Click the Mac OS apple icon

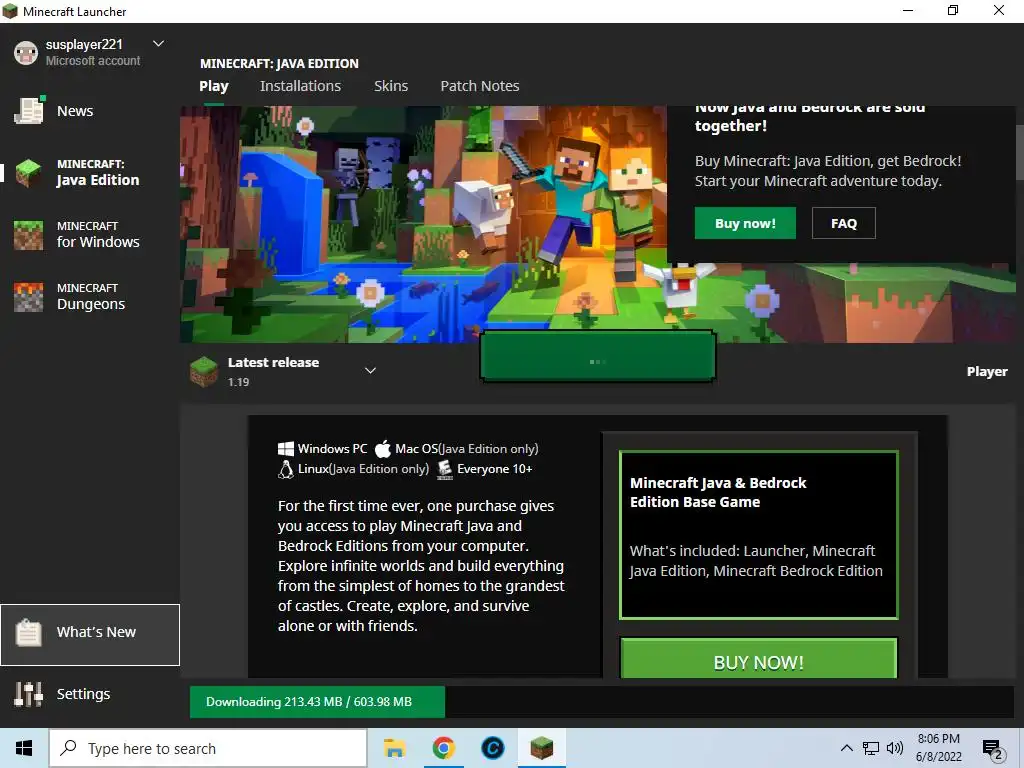[x=383, y=449]
